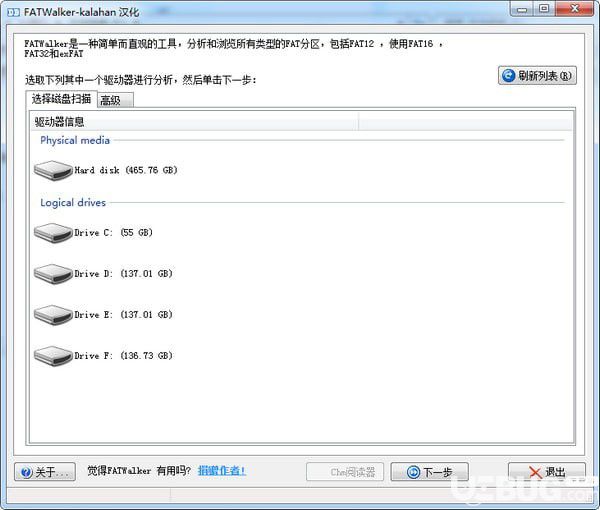The height and width of the screenshot is (510, 600).
Task: Select Drive F: (136.73 GB) label
Action: [x=123, y=355]
